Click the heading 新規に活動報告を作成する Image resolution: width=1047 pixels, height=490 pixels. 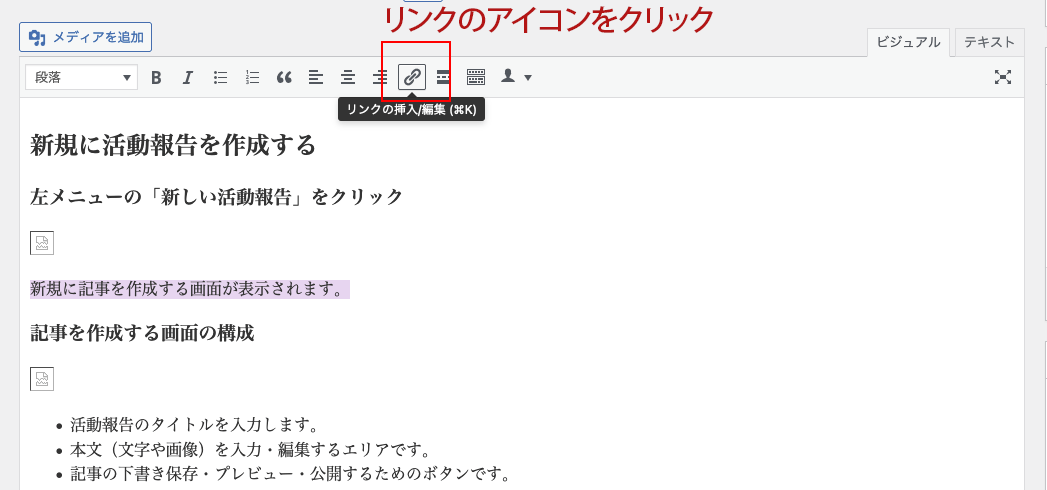[x=173, y=146]
